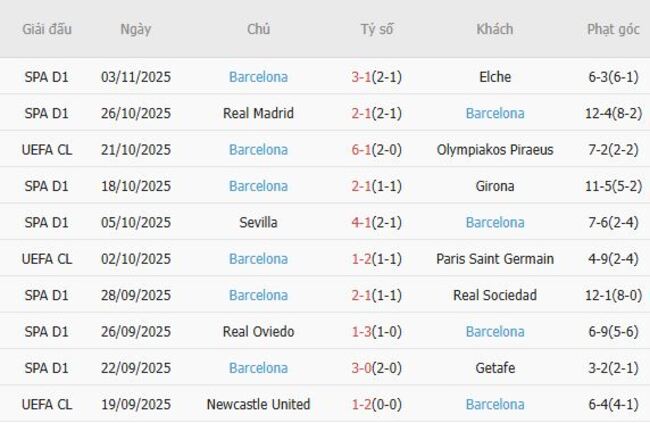Open the Real Madrid team link
This screenshot has width=650, height=423.
258,113
